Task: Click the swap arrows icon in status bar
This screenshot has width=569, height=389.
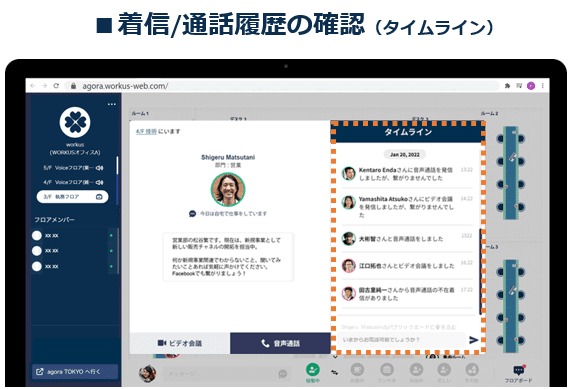Action: (335, 372)
